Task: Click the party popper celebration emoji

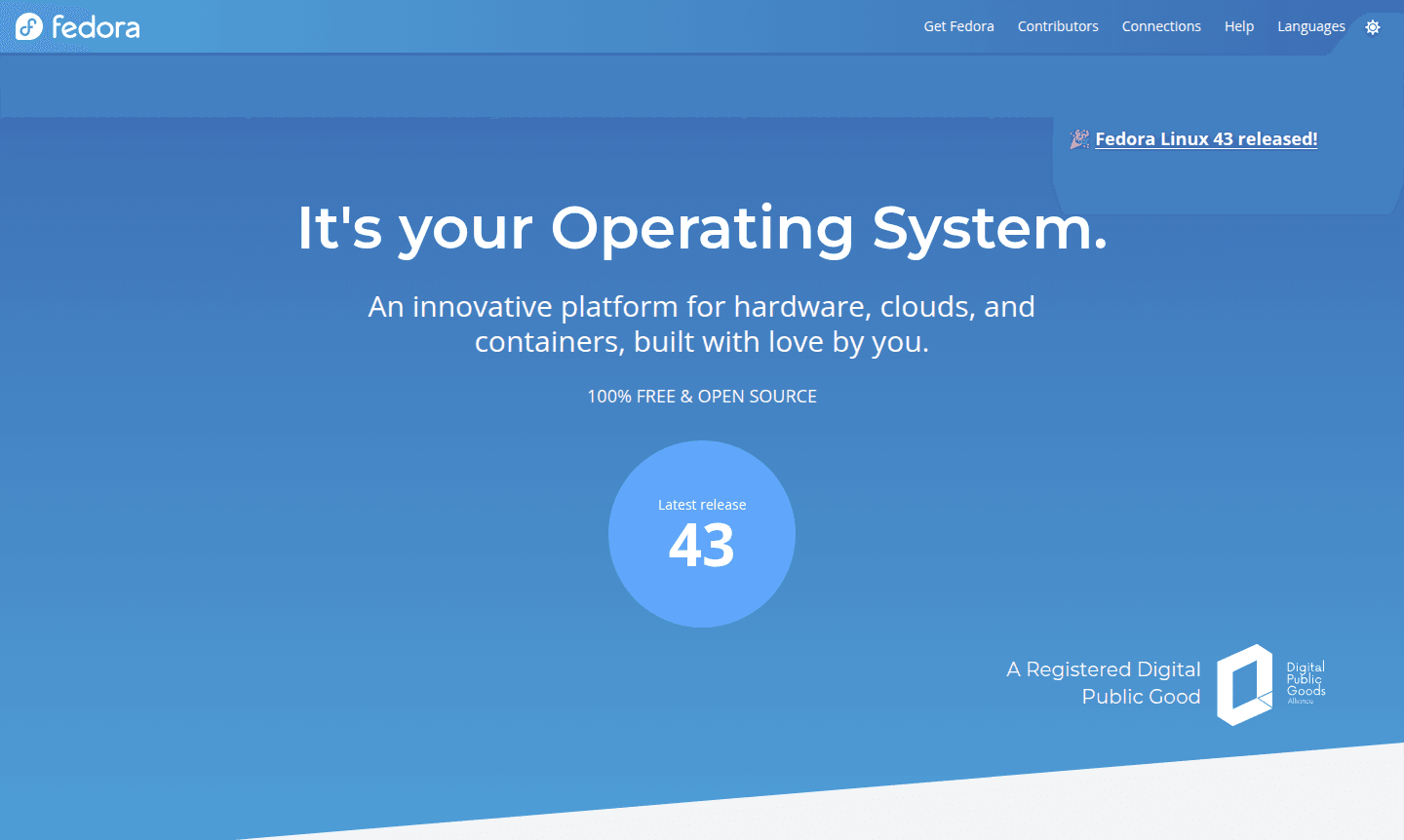Action: coord(1078,138)
